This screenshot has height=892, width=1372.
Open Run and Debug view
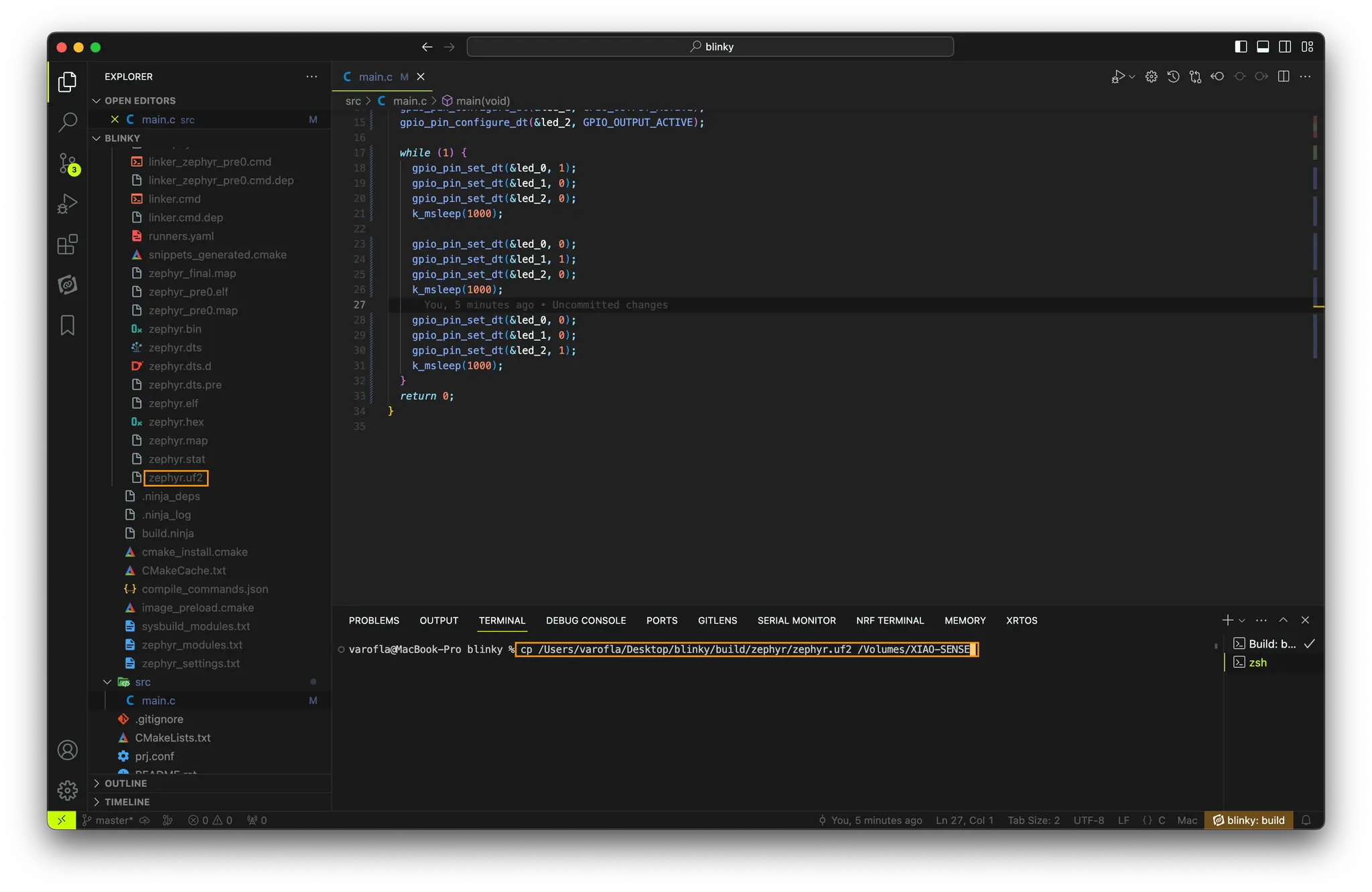67,204
